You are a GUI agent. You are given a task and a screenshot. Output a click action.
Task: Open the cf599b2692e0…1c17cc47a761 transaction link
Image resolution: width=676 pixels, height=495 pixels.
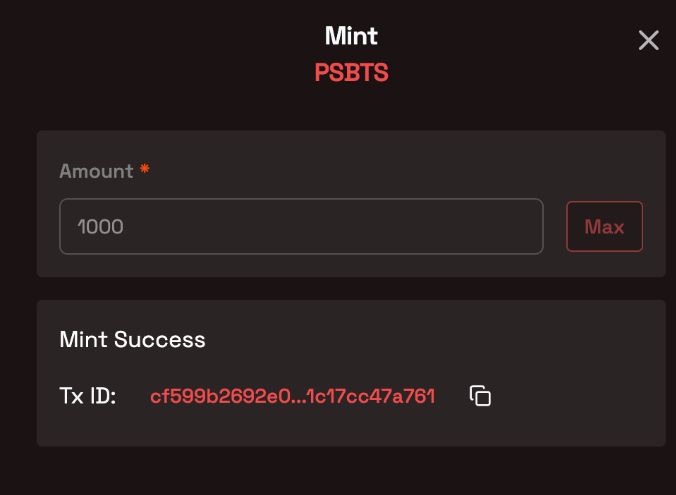click(x=292, y=396)
